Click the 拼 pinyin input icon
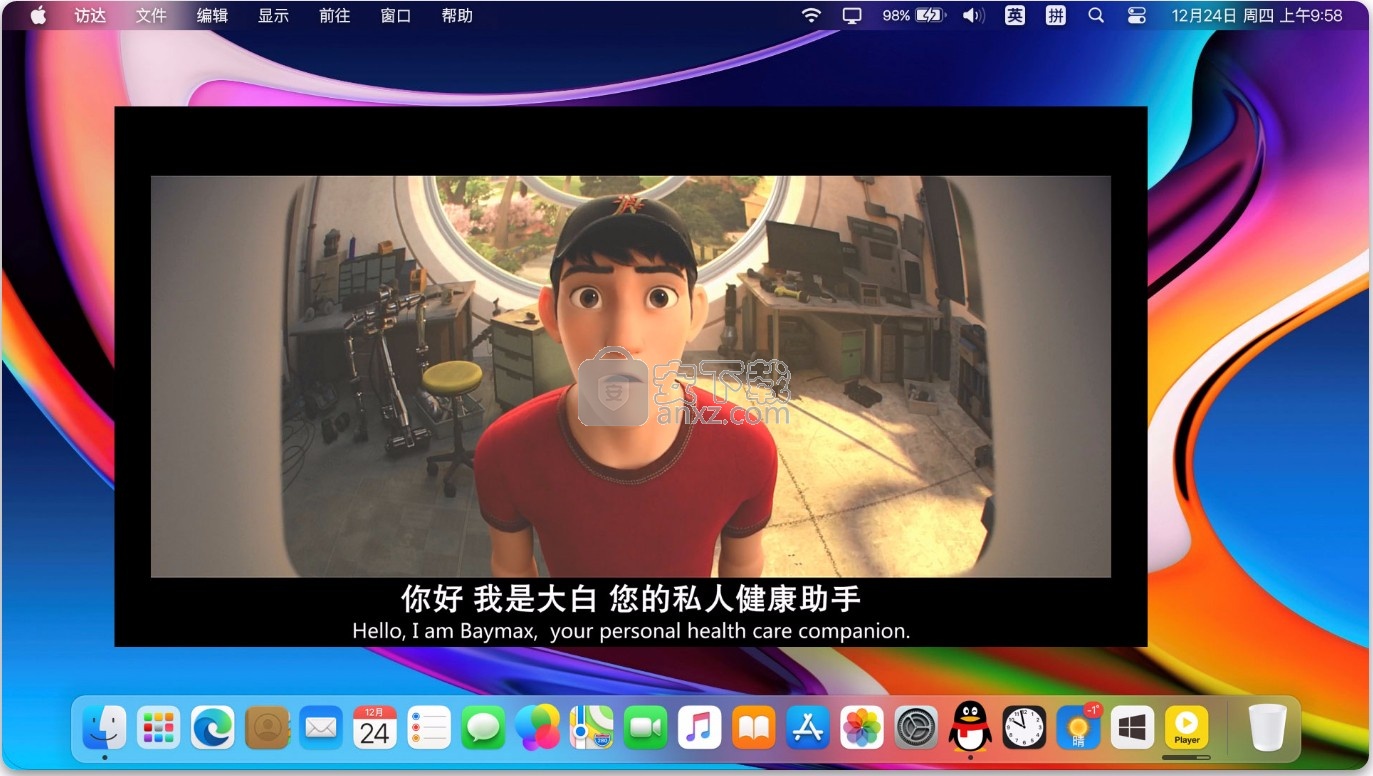Viewport: 1373px width, 776px height. coord(1056,15)
